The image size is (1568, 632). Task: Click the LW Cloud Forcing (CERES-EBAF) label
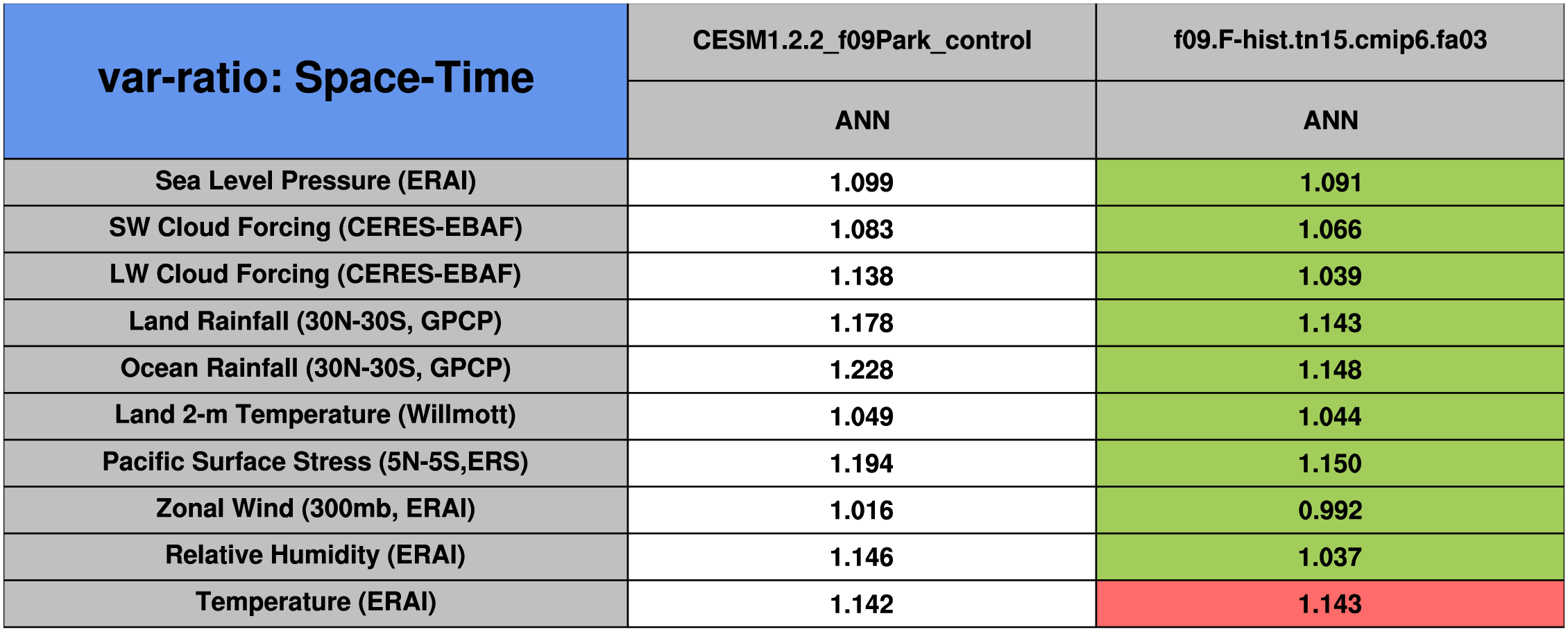coord(316,275)
